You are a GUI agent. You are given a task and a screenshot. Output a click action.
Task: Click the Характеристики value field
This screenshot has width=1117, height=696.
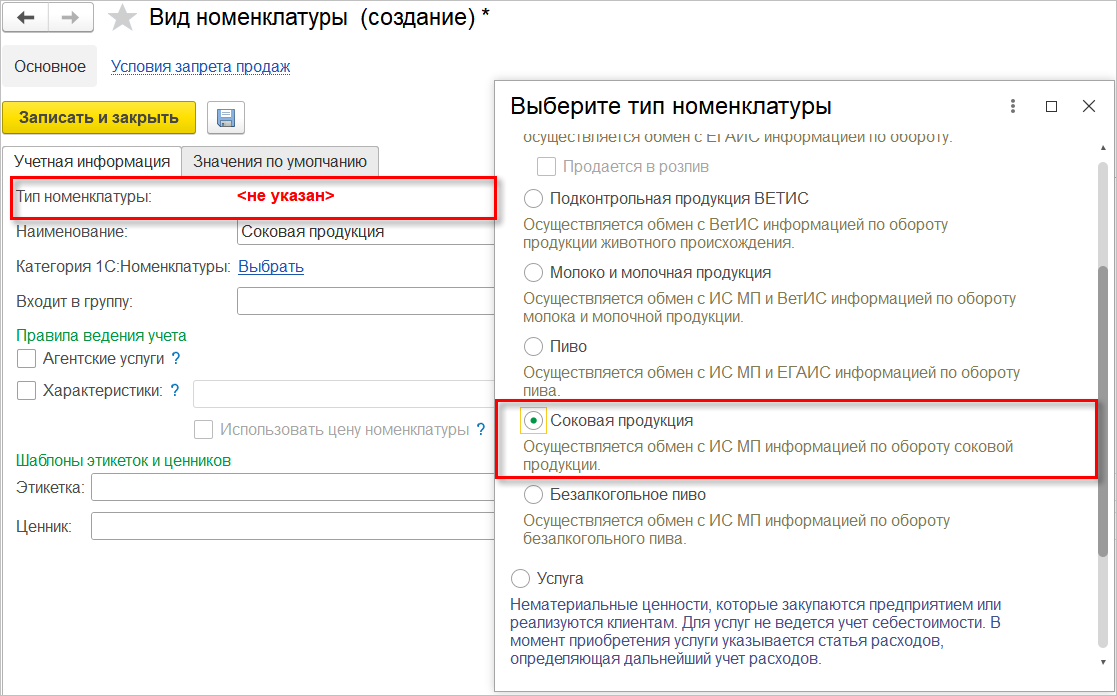pyautogui.click(x=343, y=394)
